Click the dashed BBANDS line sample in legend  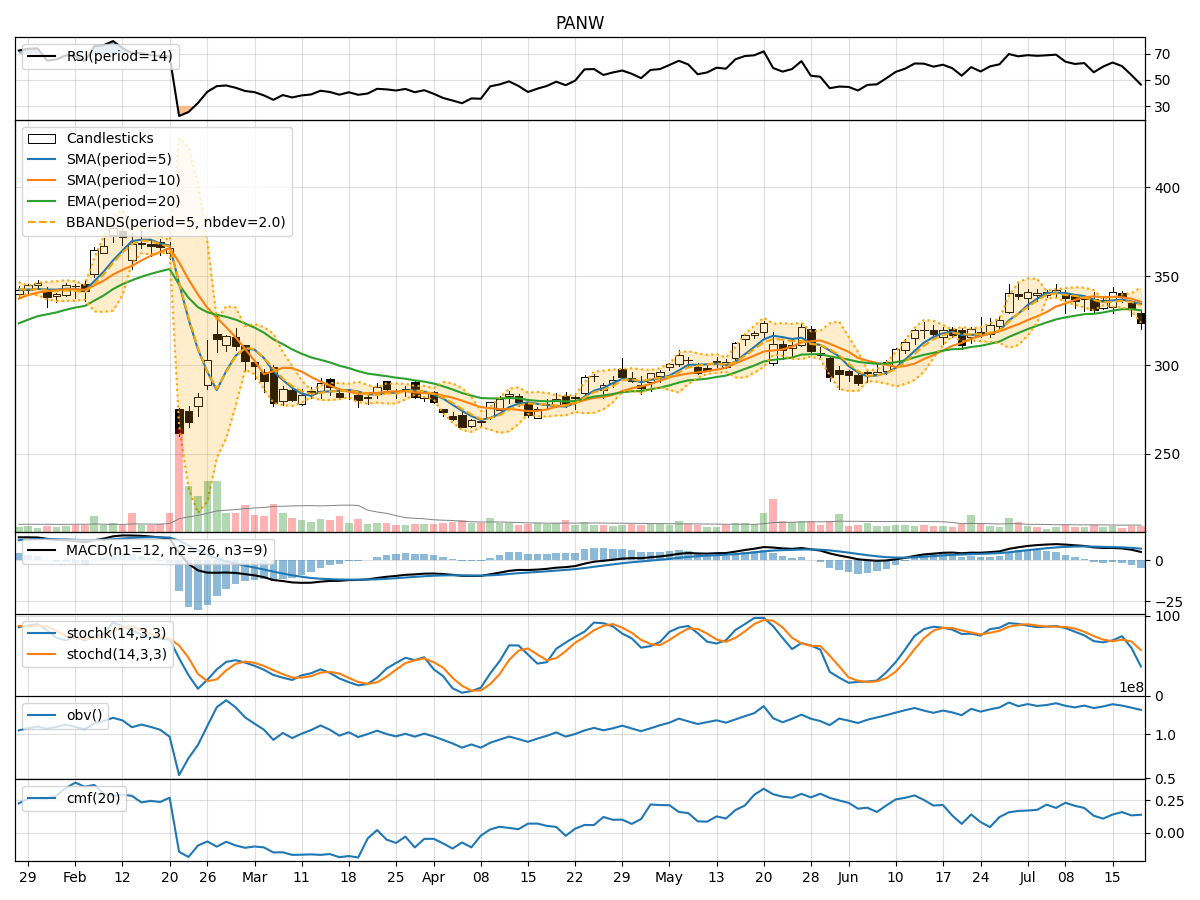(x=43, y=221)
